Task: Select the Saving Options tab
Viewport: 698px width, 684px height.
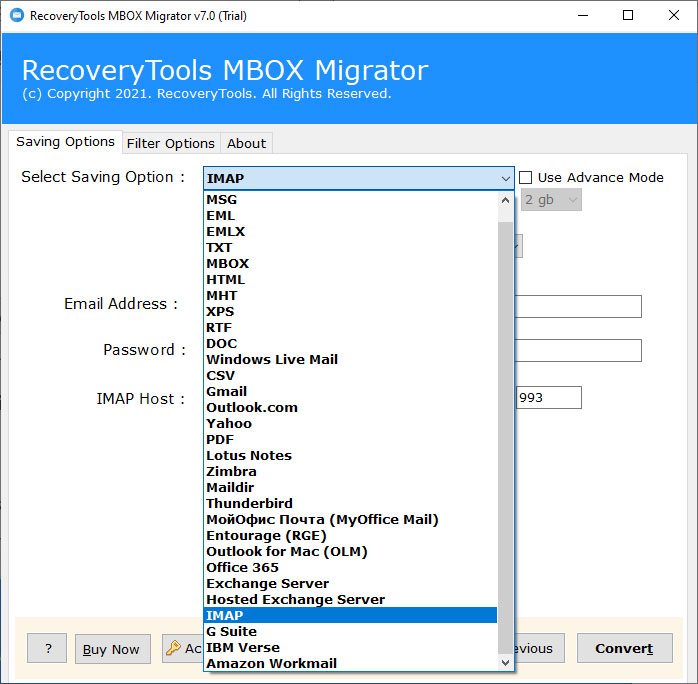Action: pyautogui.click(x=65, y=142)
